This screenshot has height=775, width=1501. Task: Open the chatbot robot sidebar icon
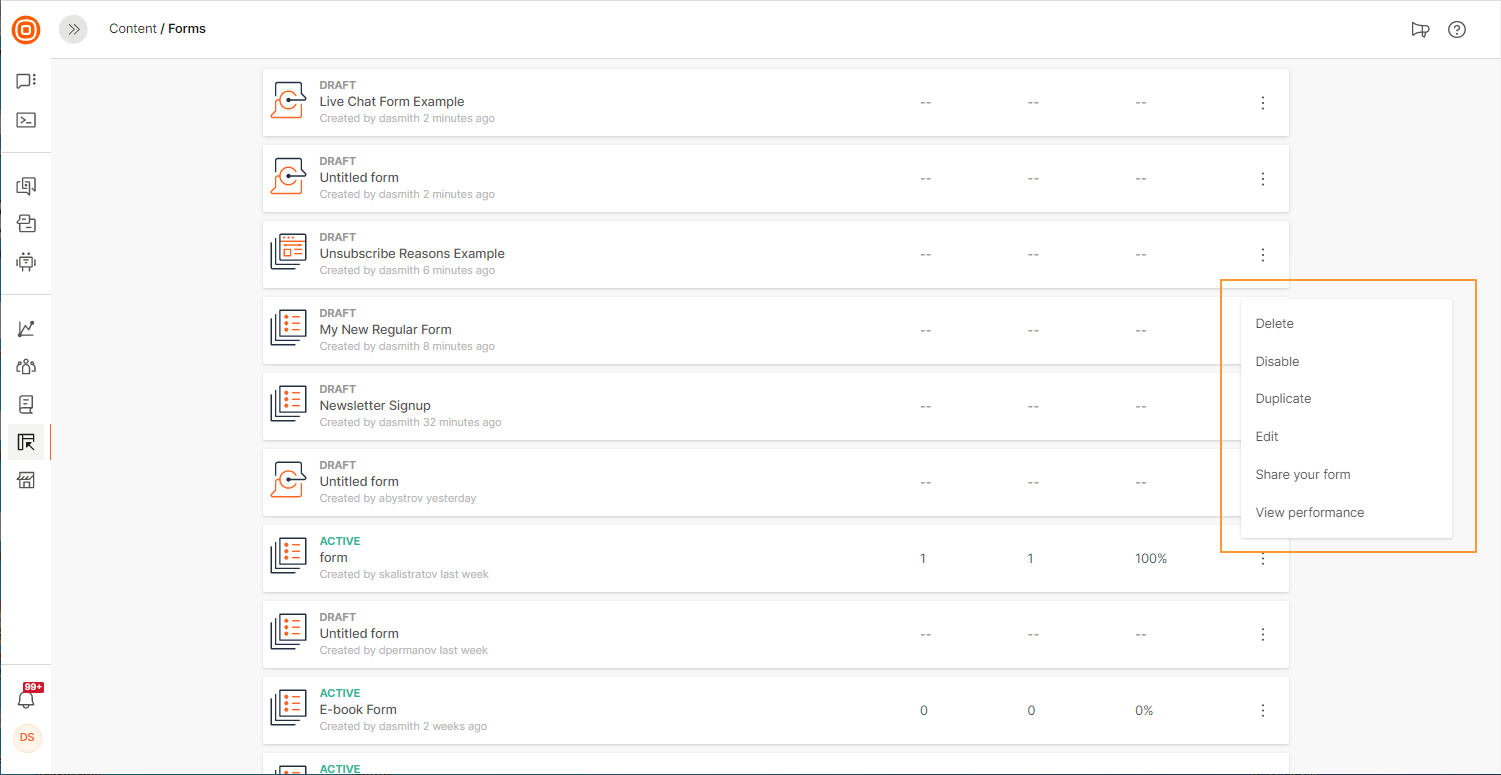point(26,262)
